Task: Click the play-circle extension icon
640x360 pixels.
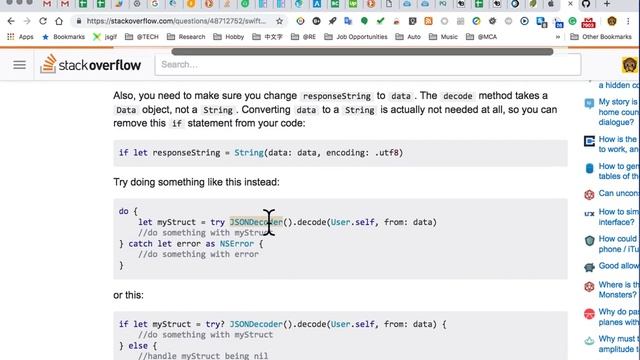Action: click(524, 21)
